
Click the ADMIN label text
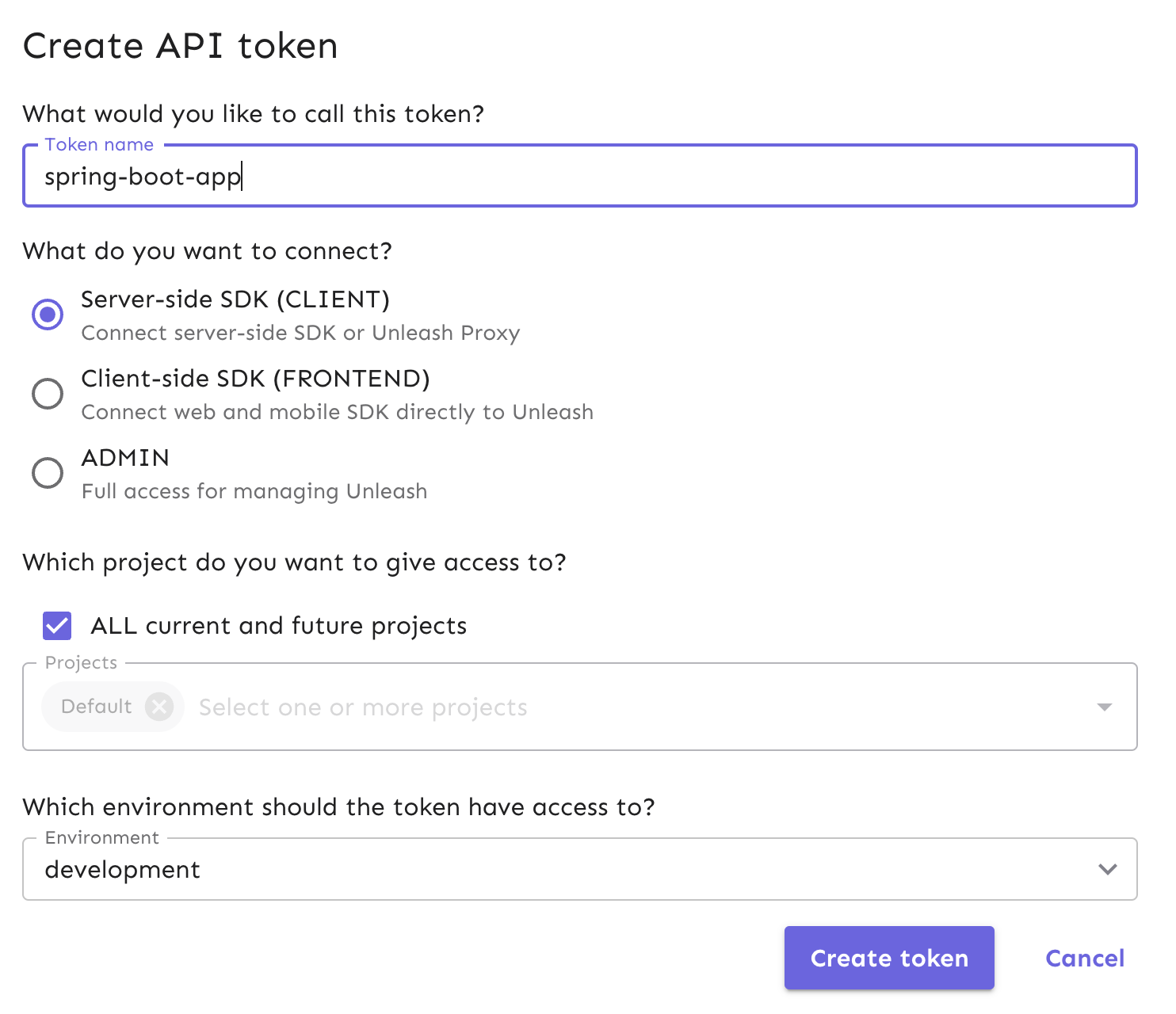(124, 458)
